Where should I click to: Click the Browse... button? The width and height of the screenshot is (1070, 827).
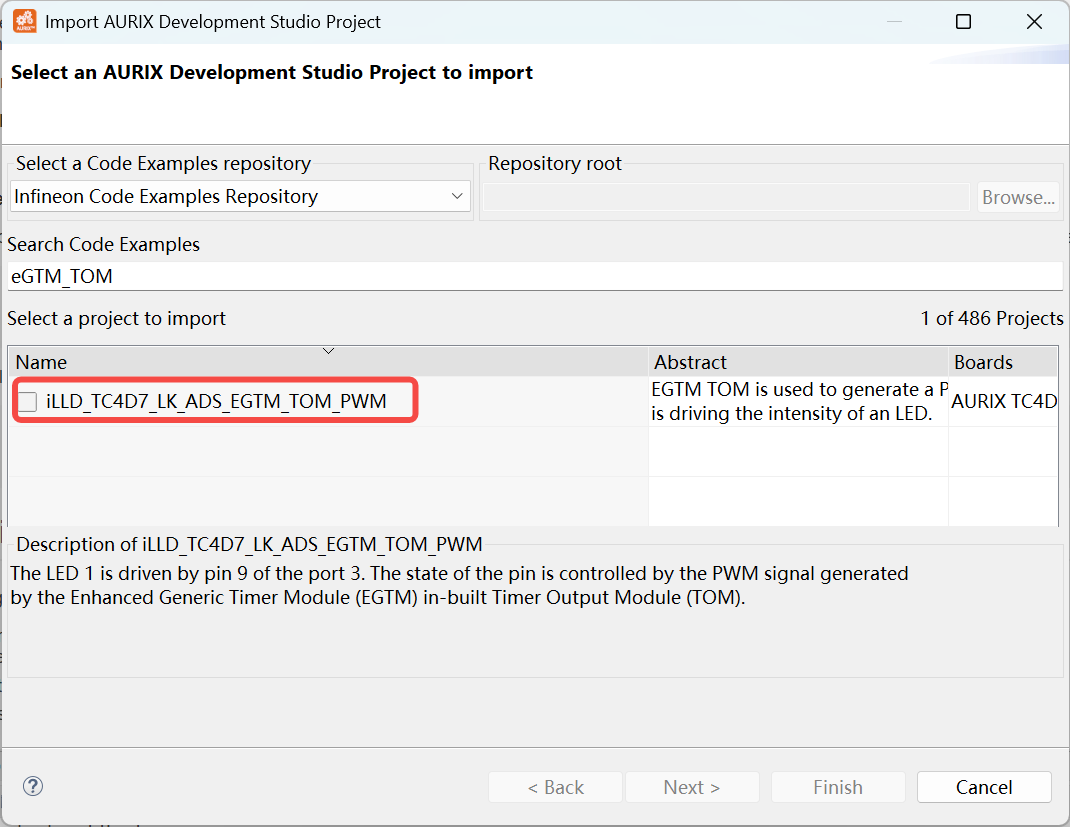point(1018,197)
